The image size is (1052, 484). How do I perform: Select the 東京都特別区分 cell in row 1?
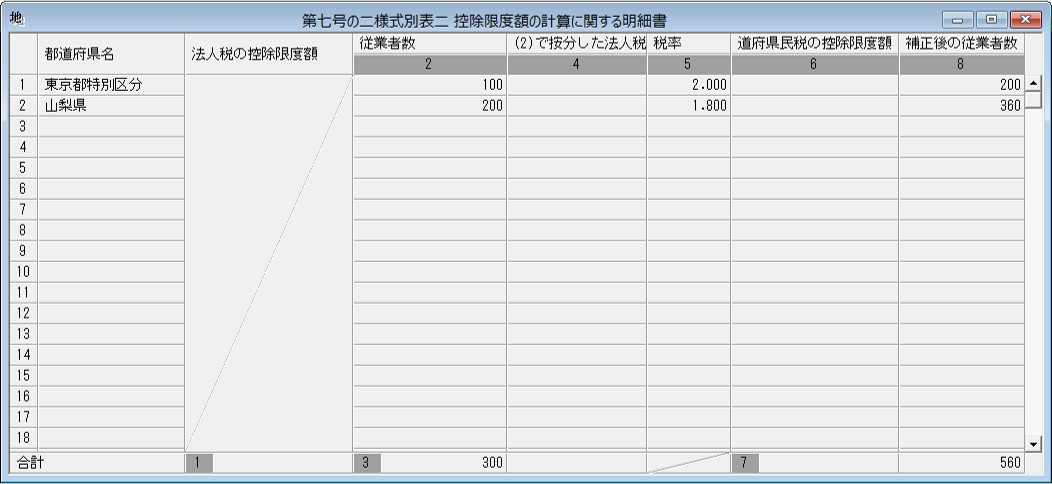point(111,85)
